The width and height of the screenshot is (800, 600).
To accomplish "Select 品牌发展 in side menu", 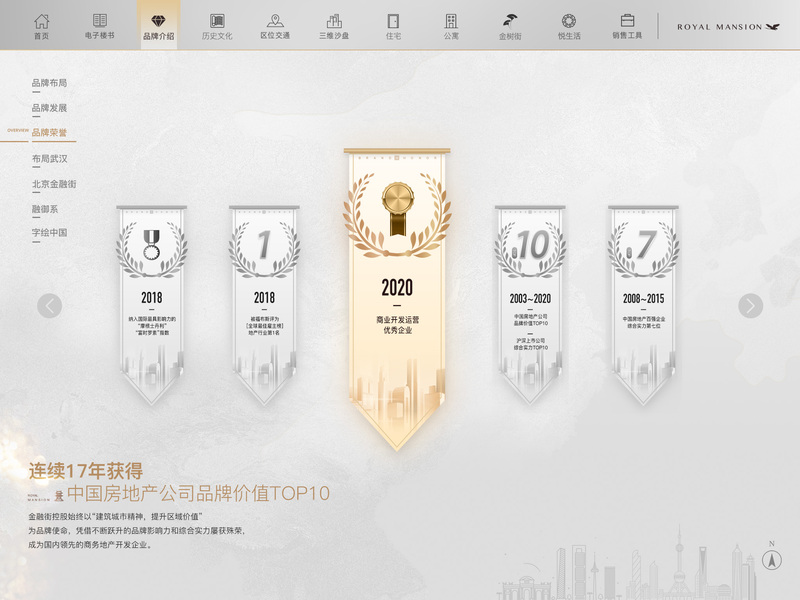I will [x=49, y=108].
